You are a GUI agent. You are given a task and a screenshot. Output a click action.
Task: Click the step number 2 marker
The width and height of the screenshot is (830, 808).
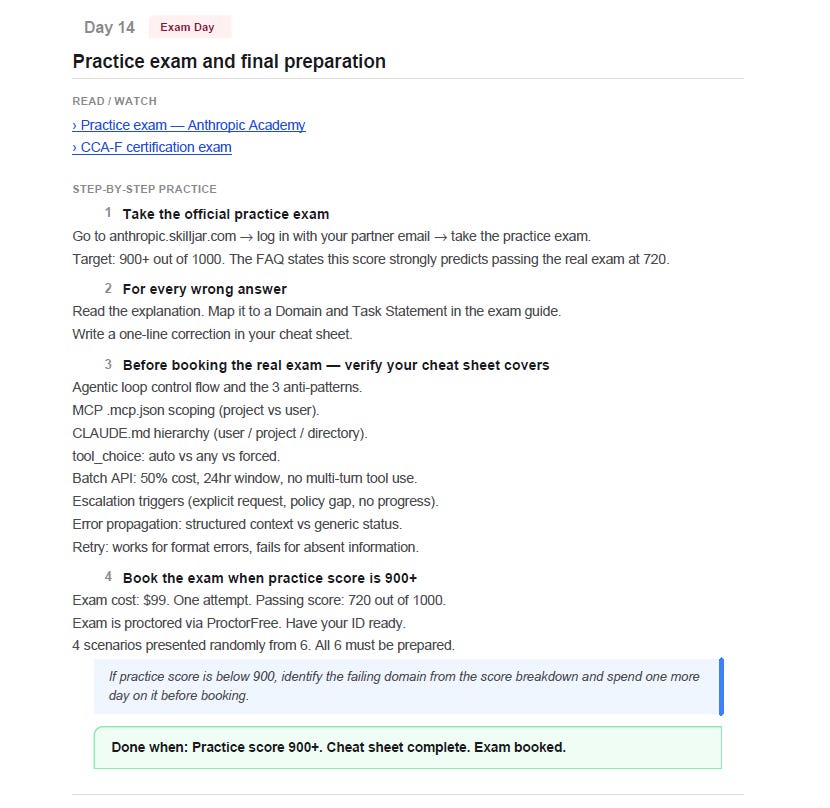(108, 289)
